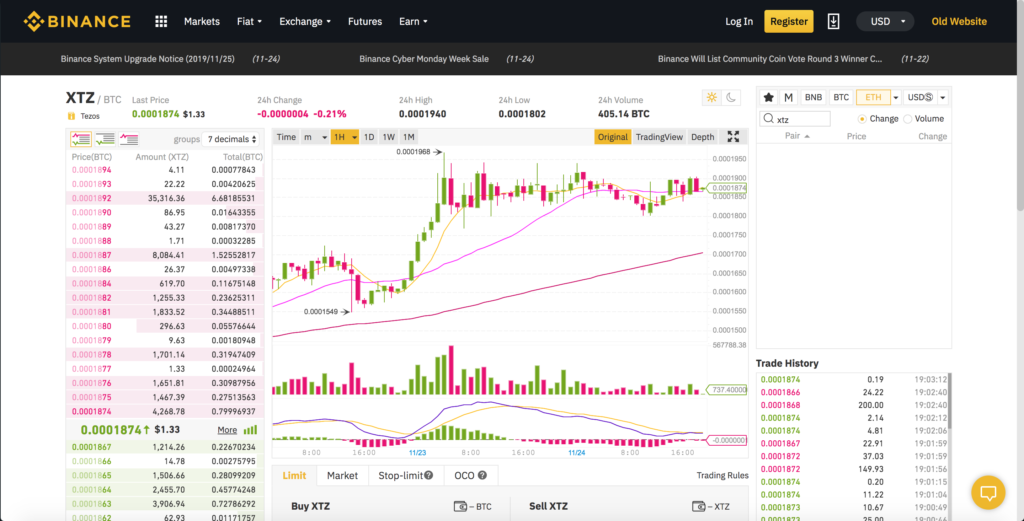Viewport: 1024px width, 521px height.
Task: Show buy orders only view icon
Action: click(x=104, y=138)
